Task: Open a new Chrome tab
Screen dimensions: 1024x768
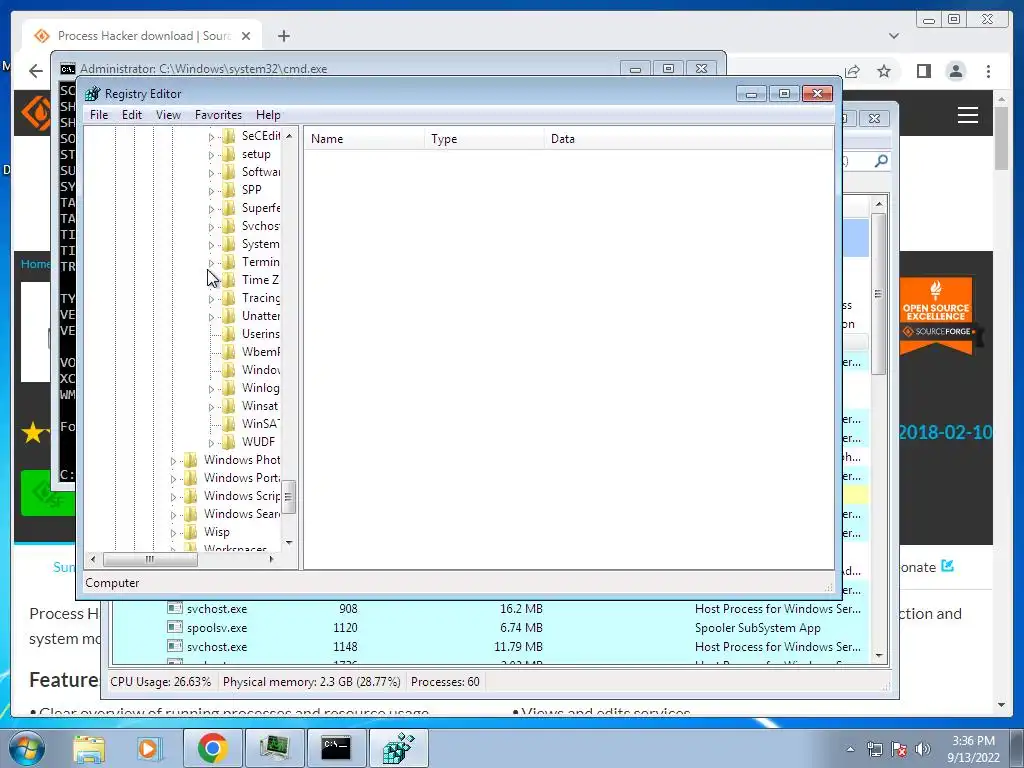Action: 283,36
